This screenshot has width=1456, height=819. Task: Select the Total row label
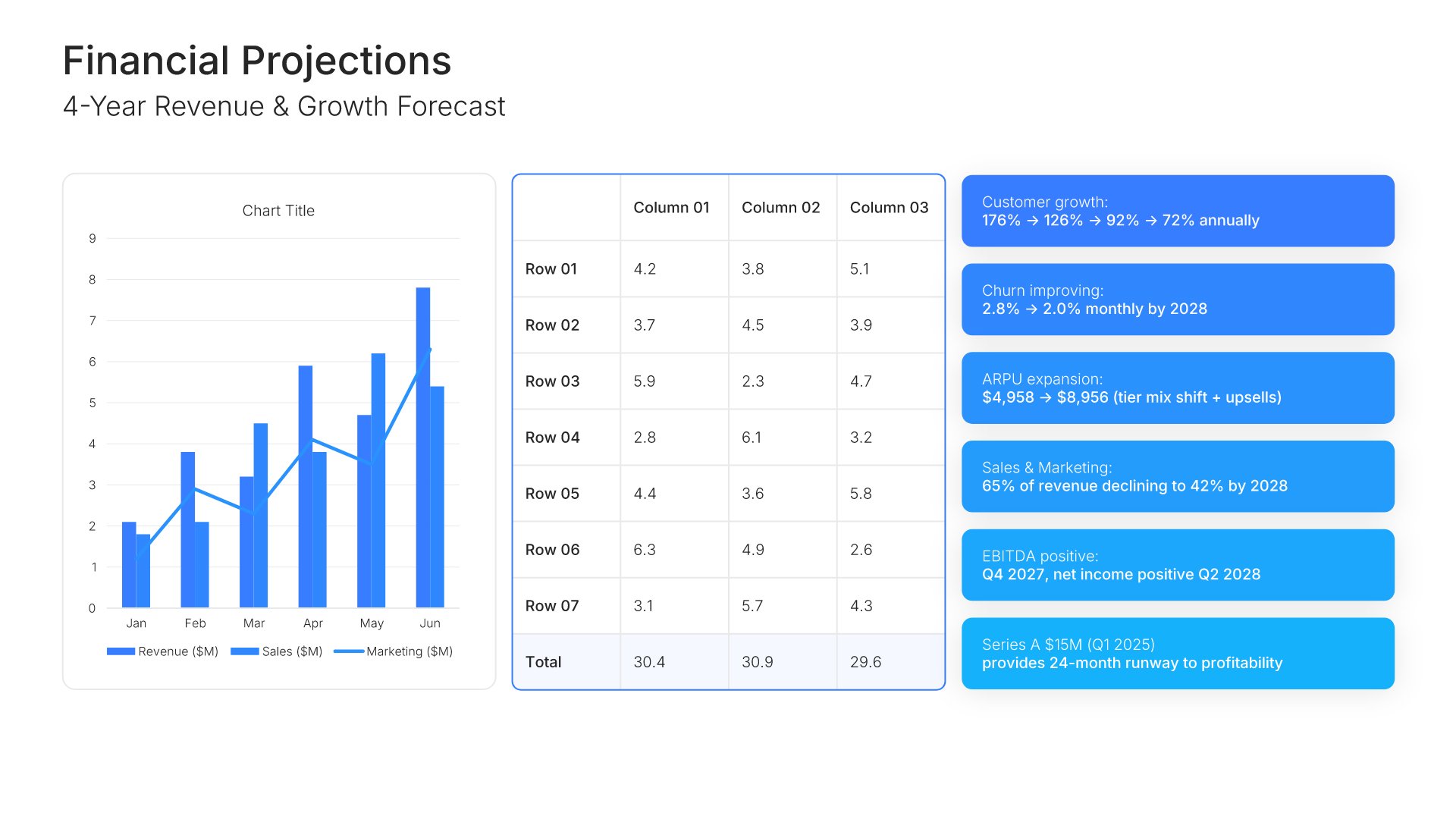543,662
